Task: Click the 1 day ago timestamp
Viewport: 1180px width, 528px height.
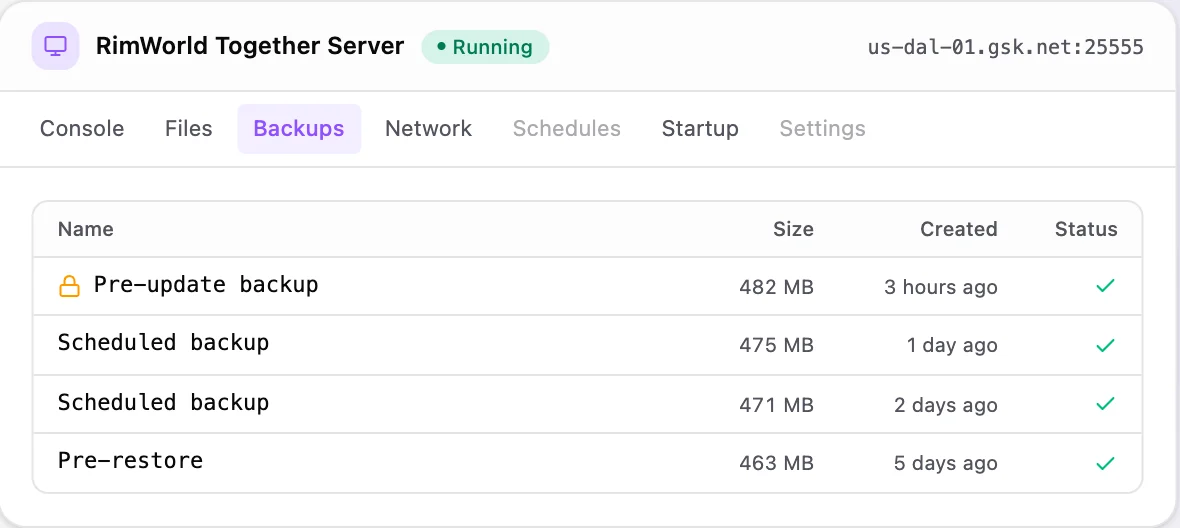Action: coord(952,346)
